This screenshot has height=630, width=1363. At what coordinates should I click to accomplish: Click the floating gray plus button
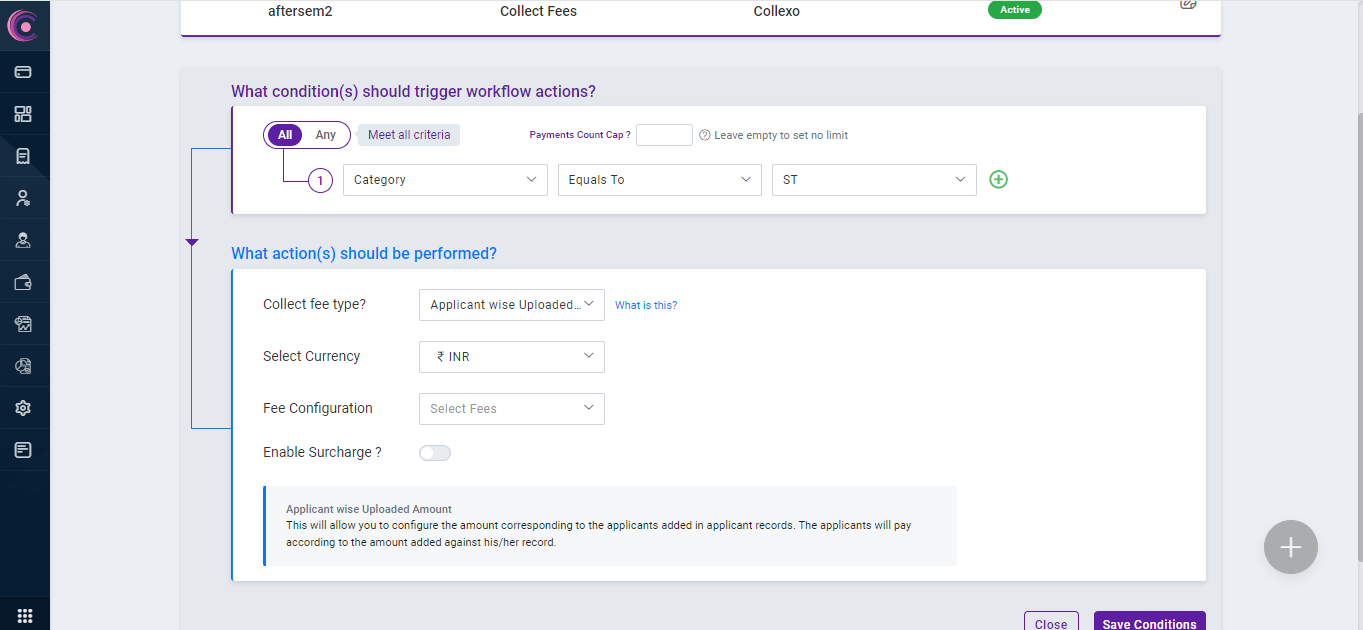(1290, 547)
